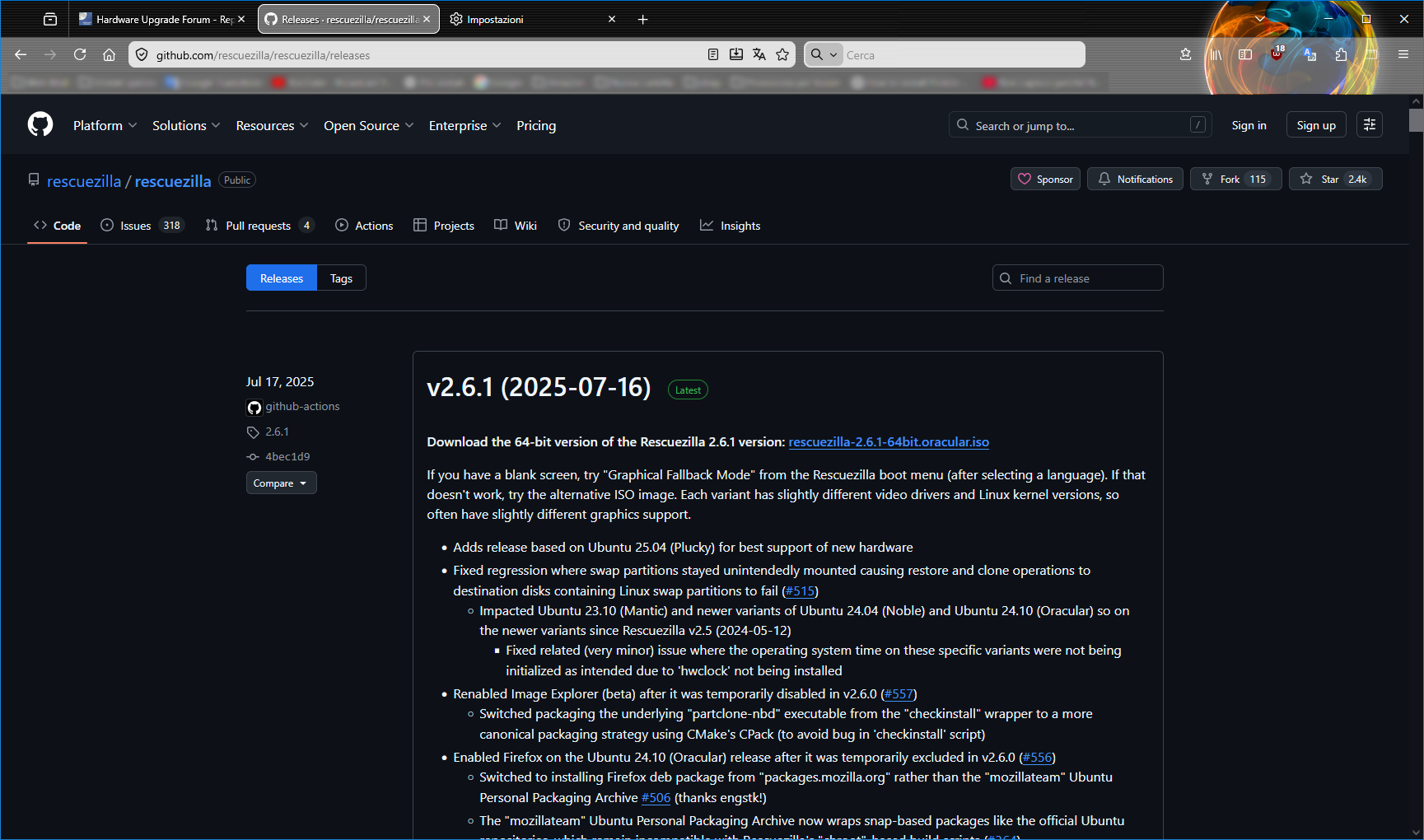Open the Firefox extensions puzzle icon
The image size is (1424, 840).
[1341, 54]
